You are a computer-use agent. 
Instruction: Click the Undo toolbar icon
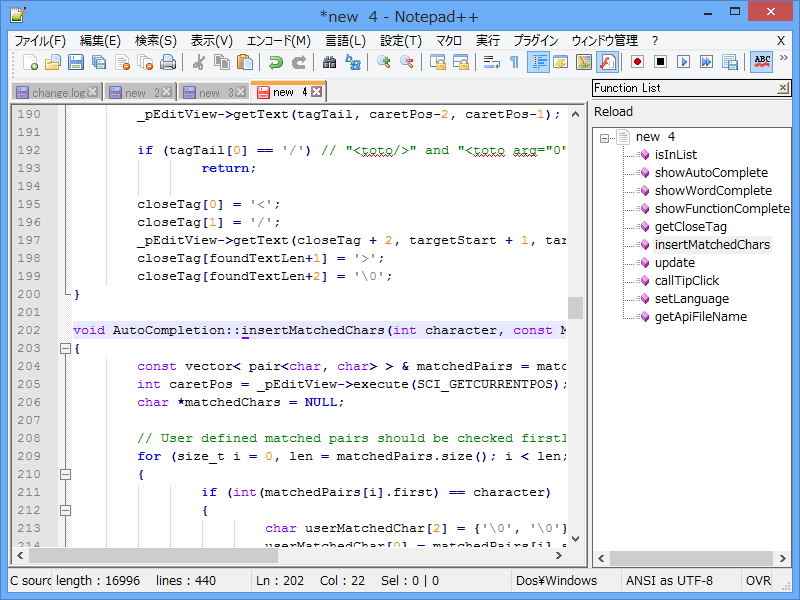tap(275, 62)
